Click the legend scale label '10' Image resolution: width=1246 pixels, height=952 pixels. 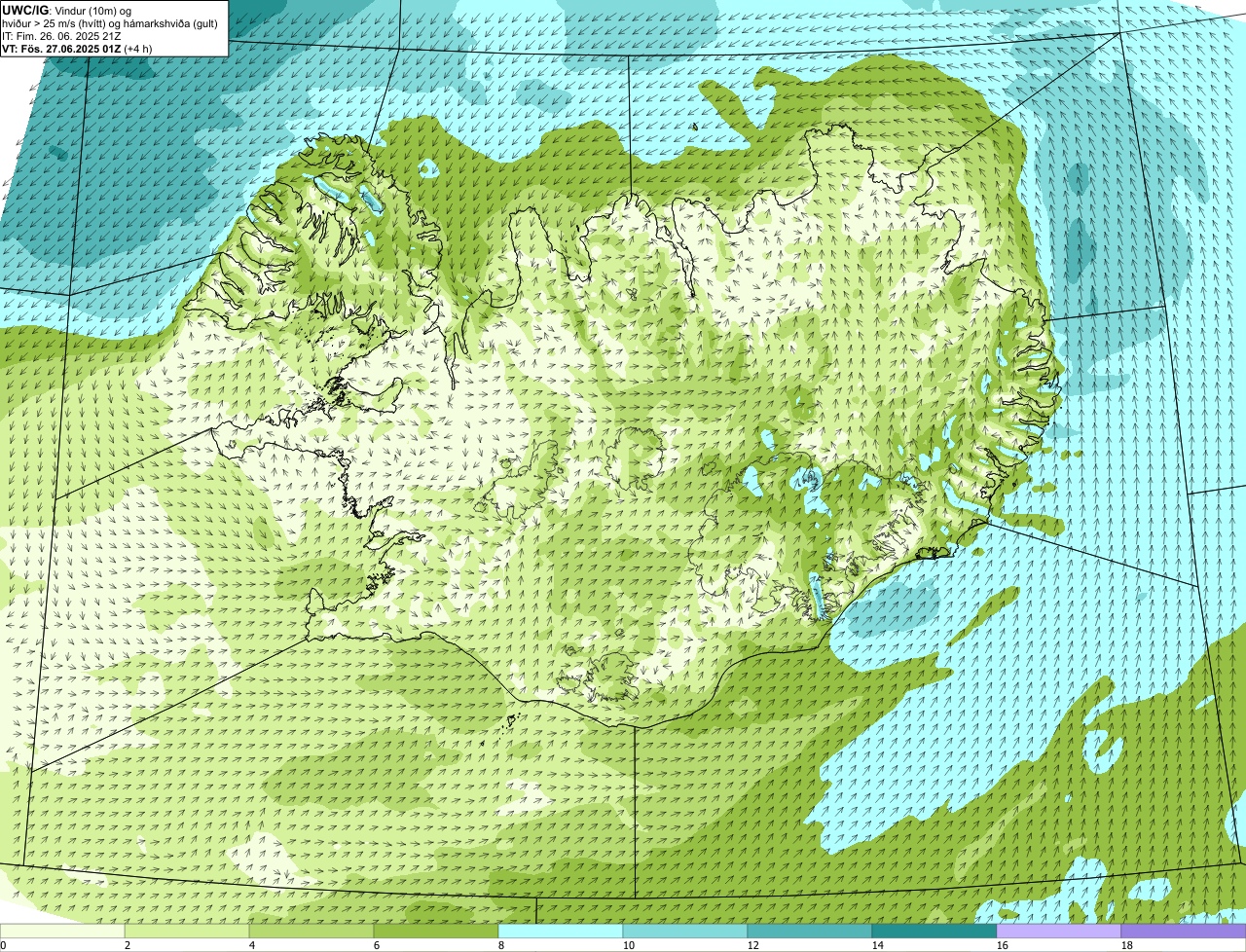click(629, 945)
